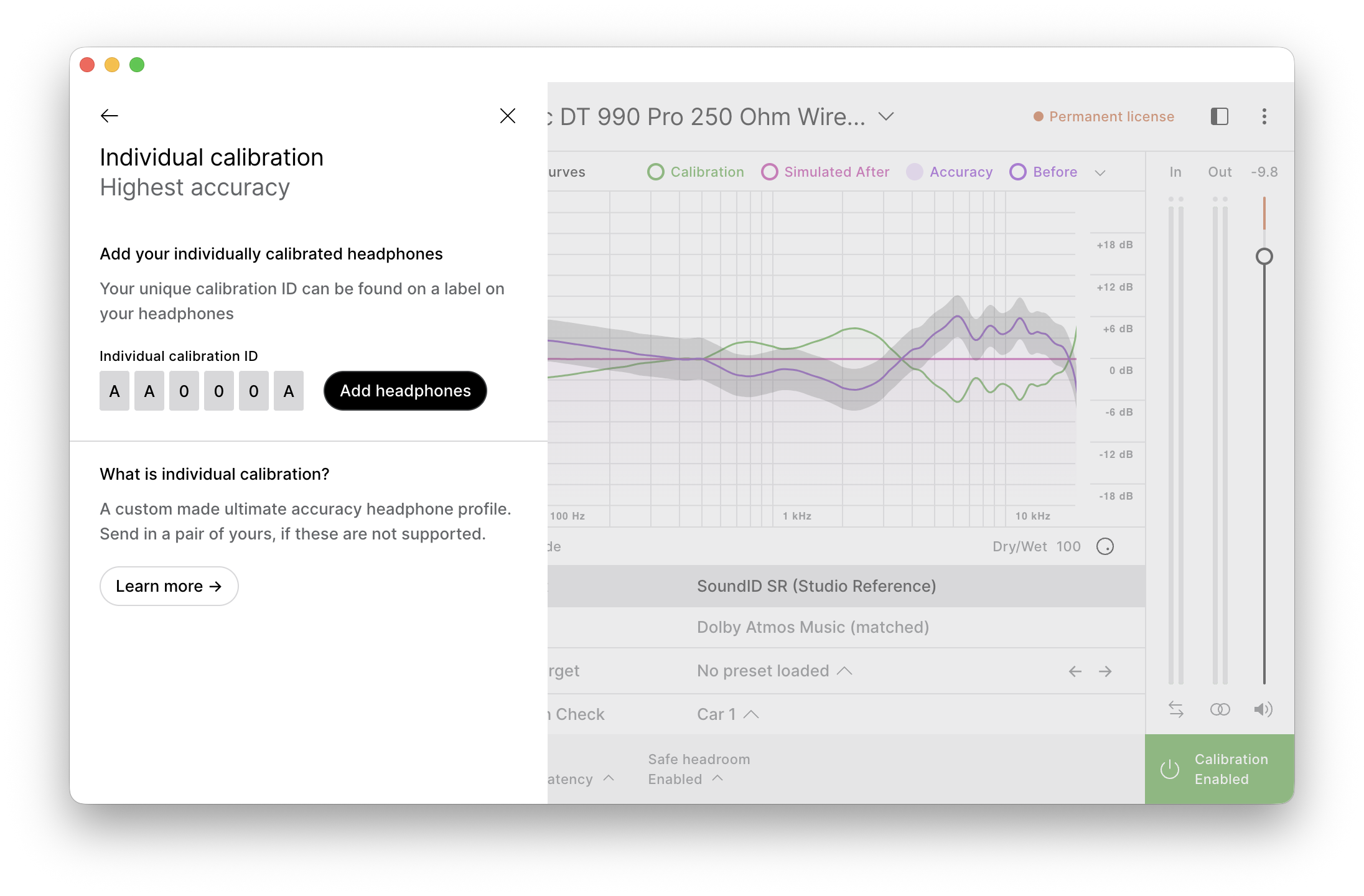Expand the DT 990 Pro headphone profile dropdown

click(886, 116)
